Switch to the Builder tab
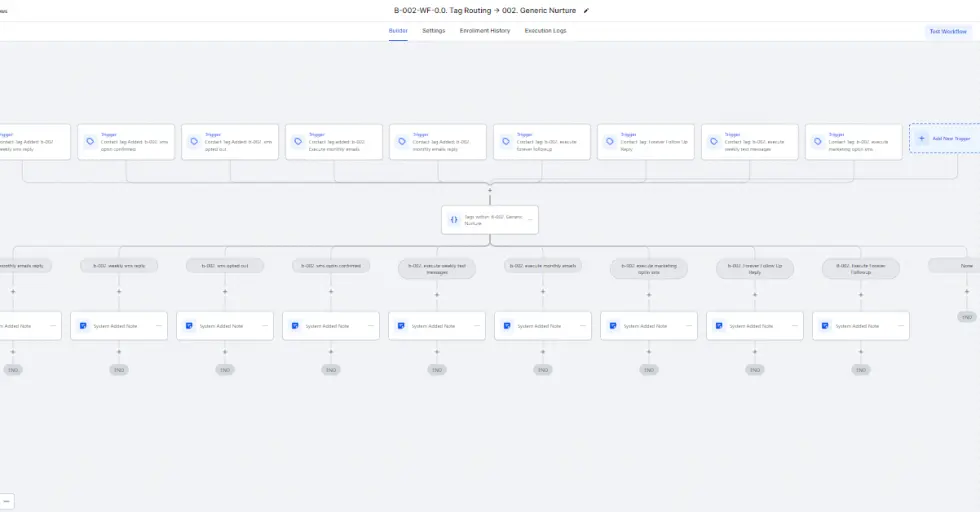This screenshot has height=512, width=980. coord(398,31)
